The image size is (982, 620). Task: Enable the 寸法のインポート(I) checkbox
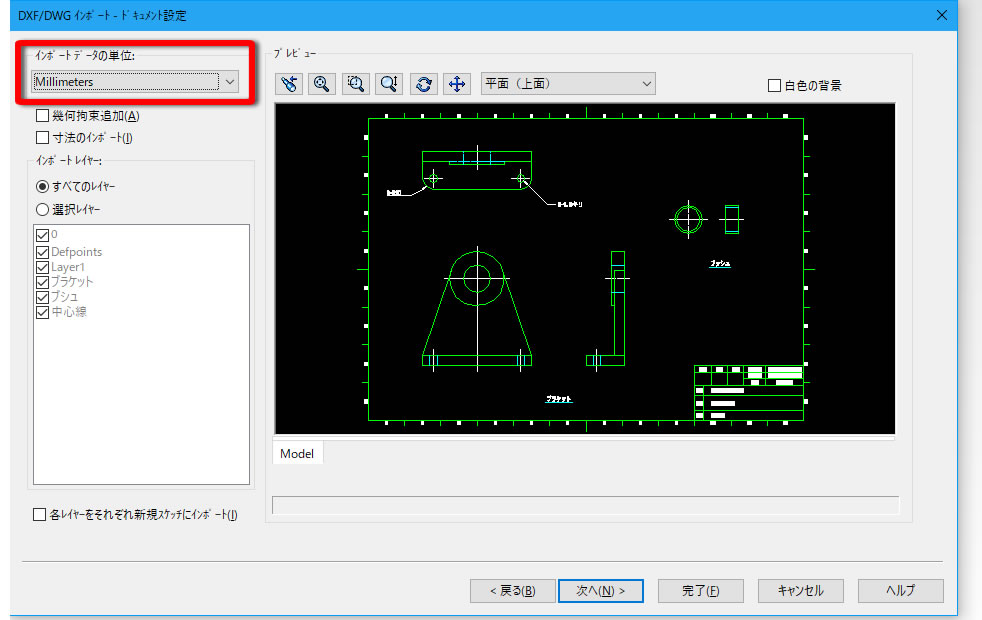click(x=43, y=137)
